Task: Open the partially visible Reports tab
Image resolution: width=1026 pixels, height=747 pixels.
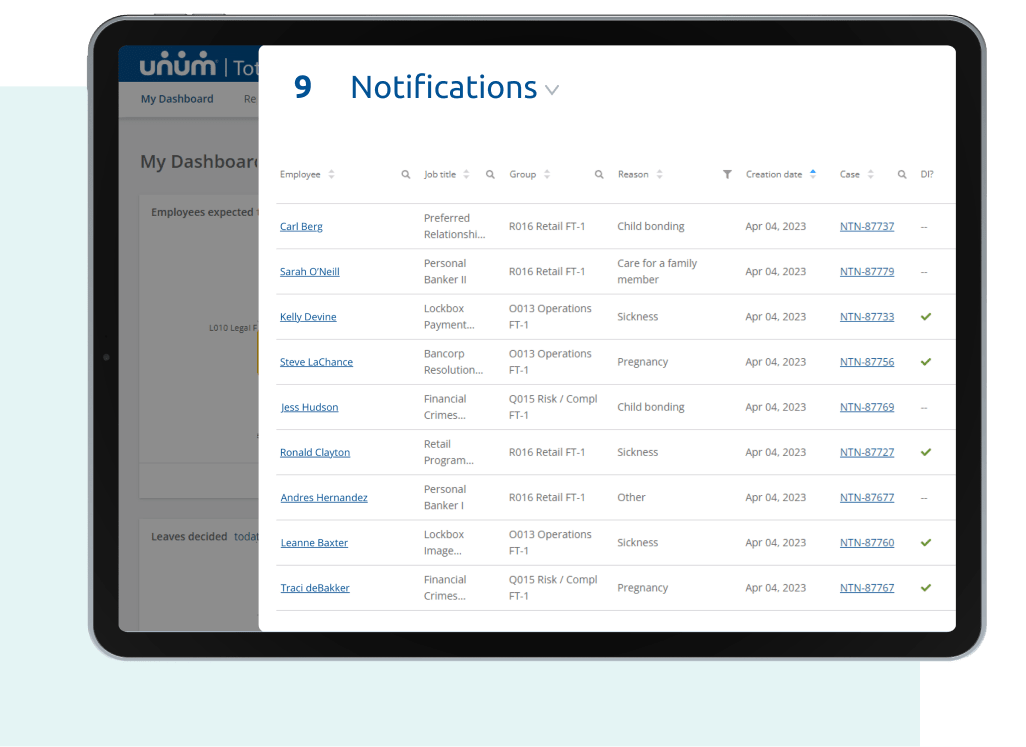Action: [250, 99]
